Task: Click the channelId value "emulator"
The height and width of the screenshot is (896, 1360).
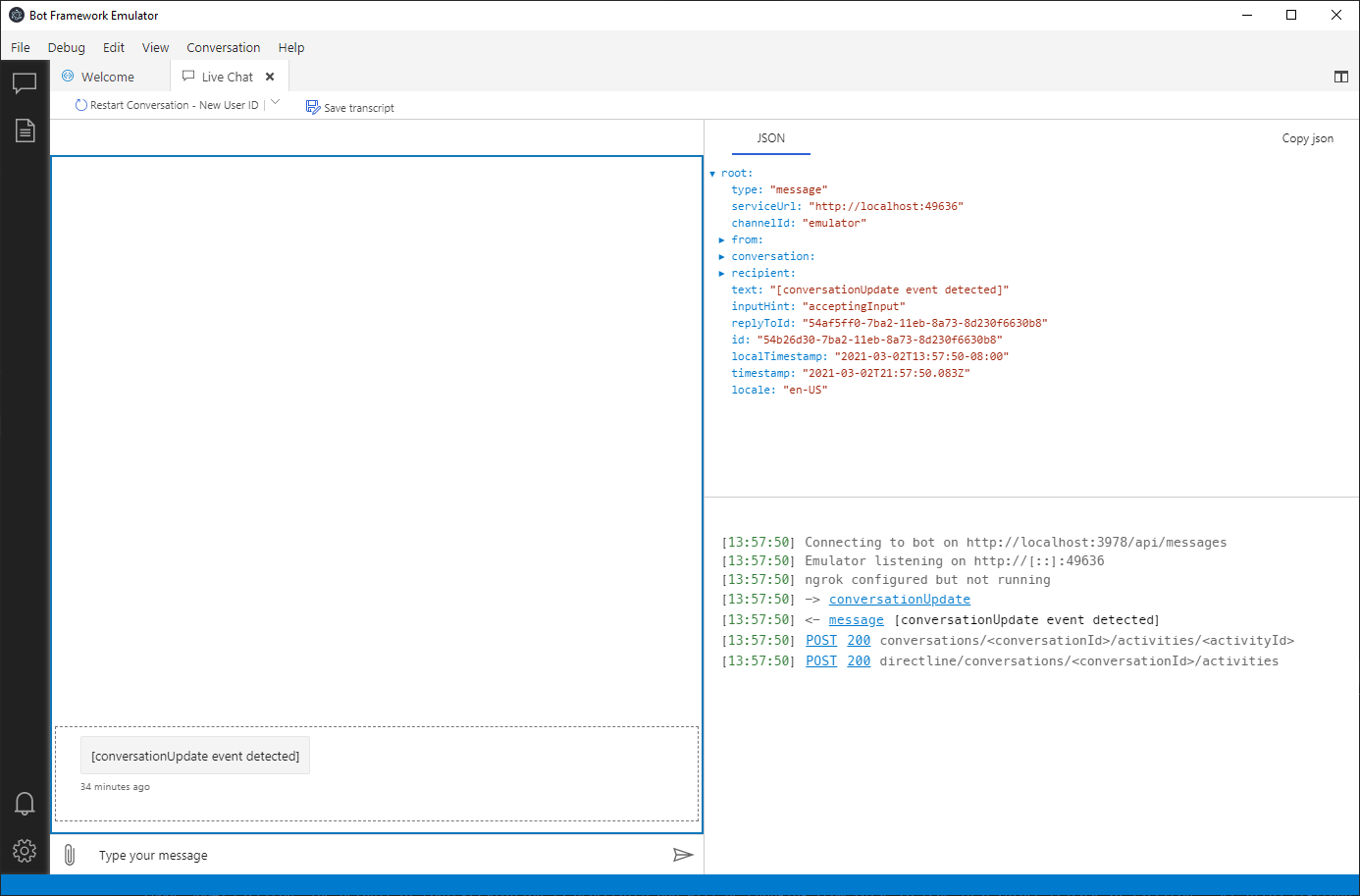Action: coord(834,224)
